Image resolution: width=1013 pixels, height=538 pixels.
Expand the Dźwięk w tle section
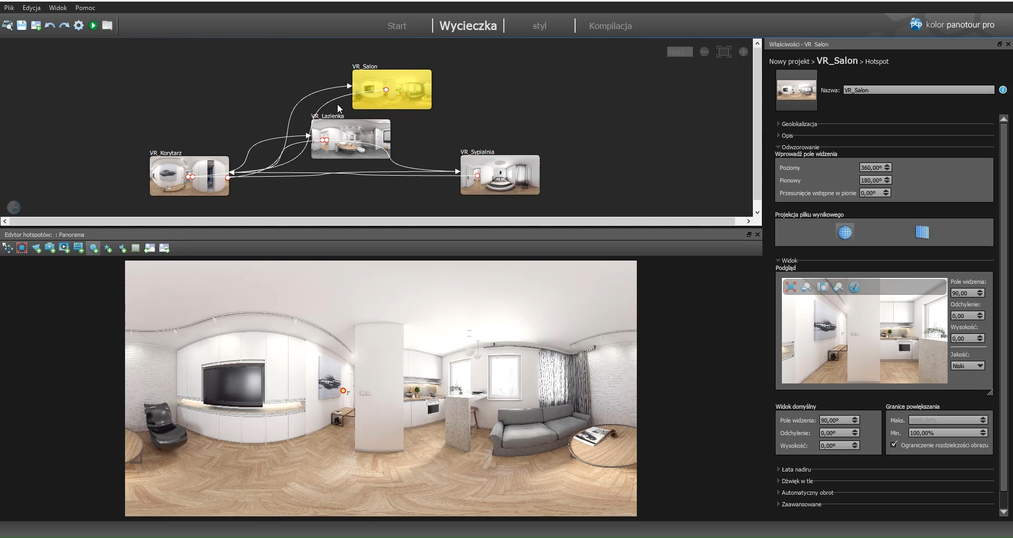pyautogui.click(x=799, y=480)
